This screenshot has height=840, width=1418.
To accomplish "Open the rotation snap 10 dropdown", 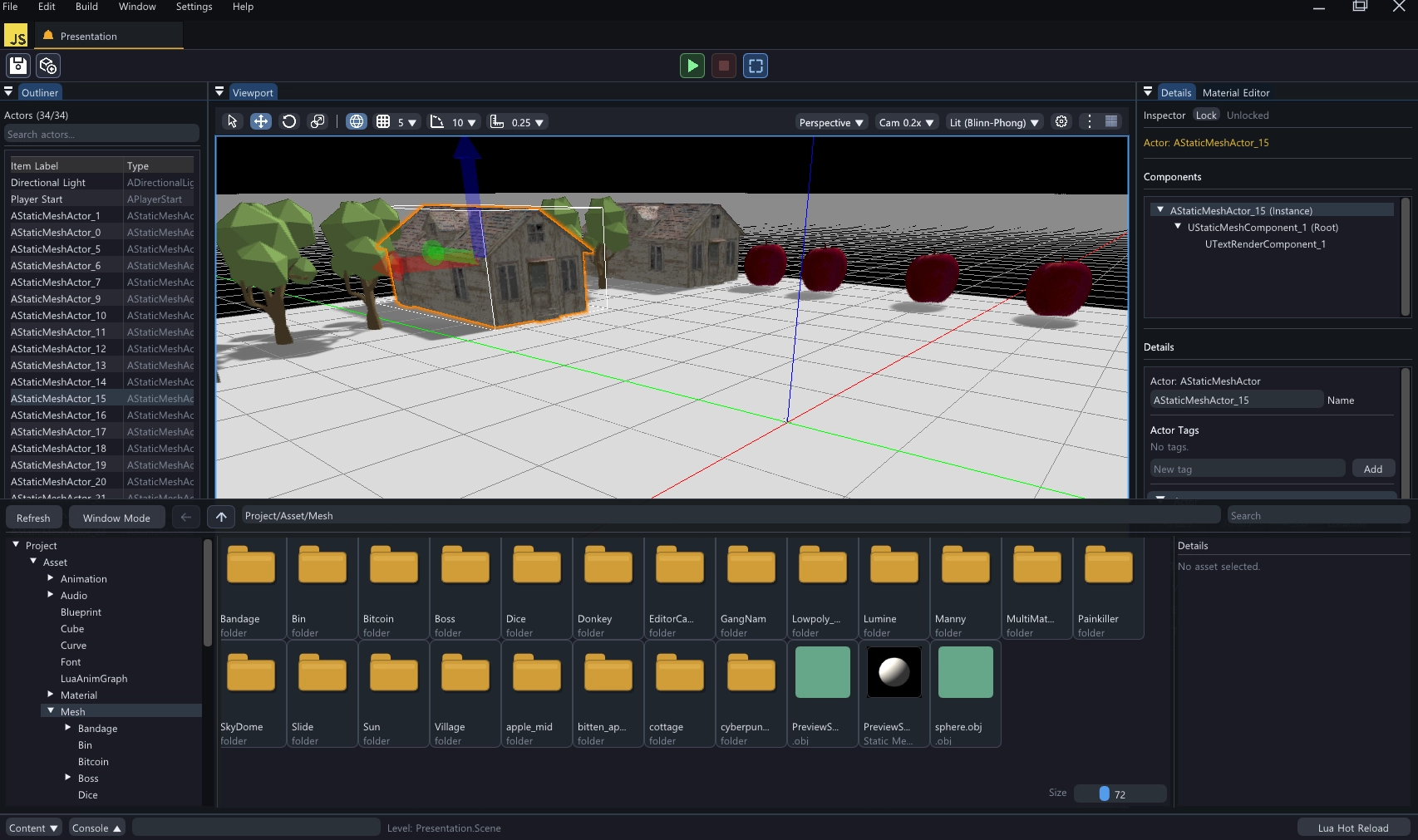I will click(x=465, y=122).
